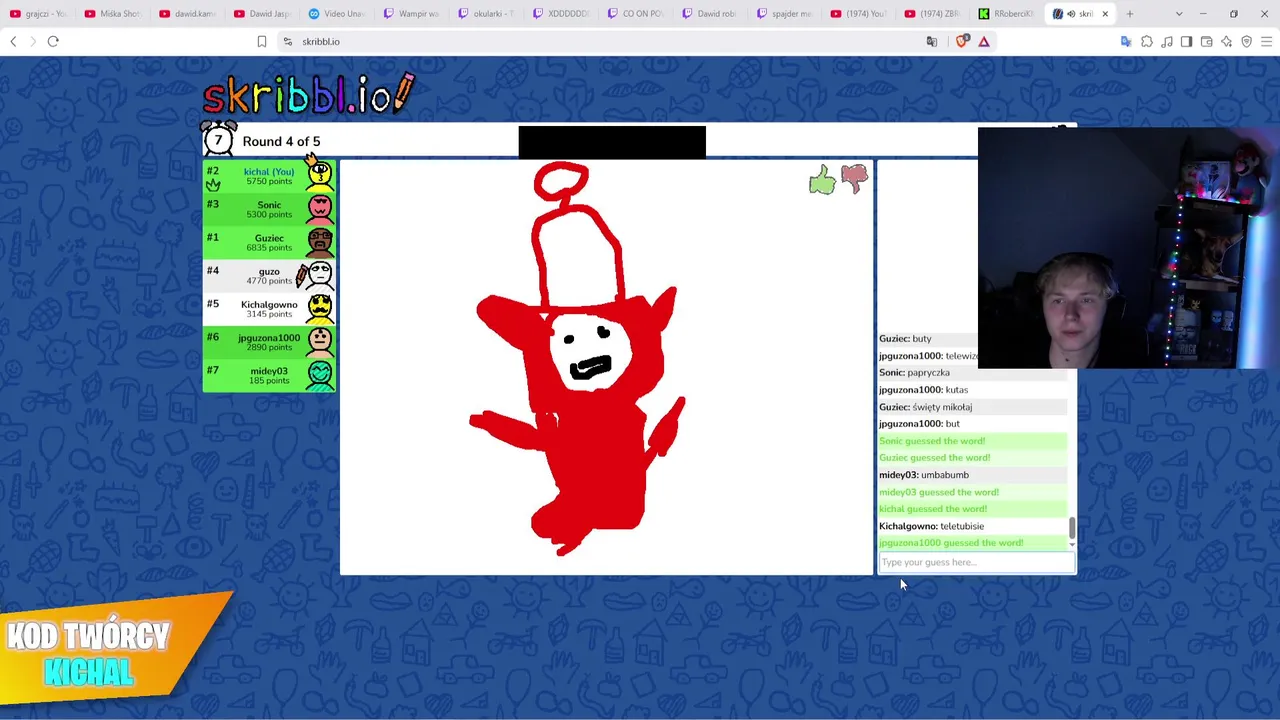Click the Brave Rewards triangle icon
The width and height of the screenshot is (1280, 720).
[984, 41]
